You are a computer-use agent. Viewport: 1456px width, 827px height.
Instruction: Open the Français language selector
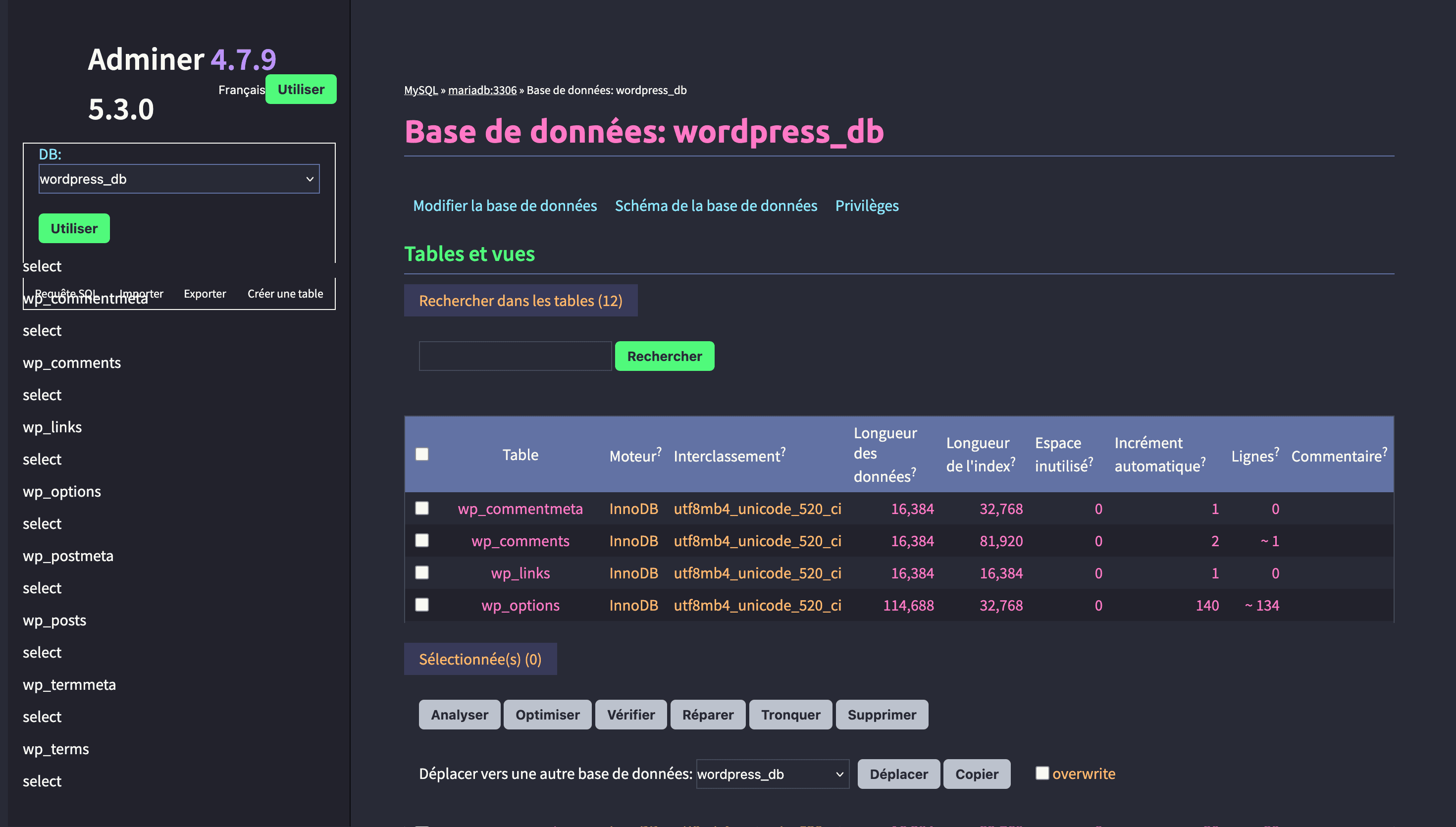click(241, 90)
